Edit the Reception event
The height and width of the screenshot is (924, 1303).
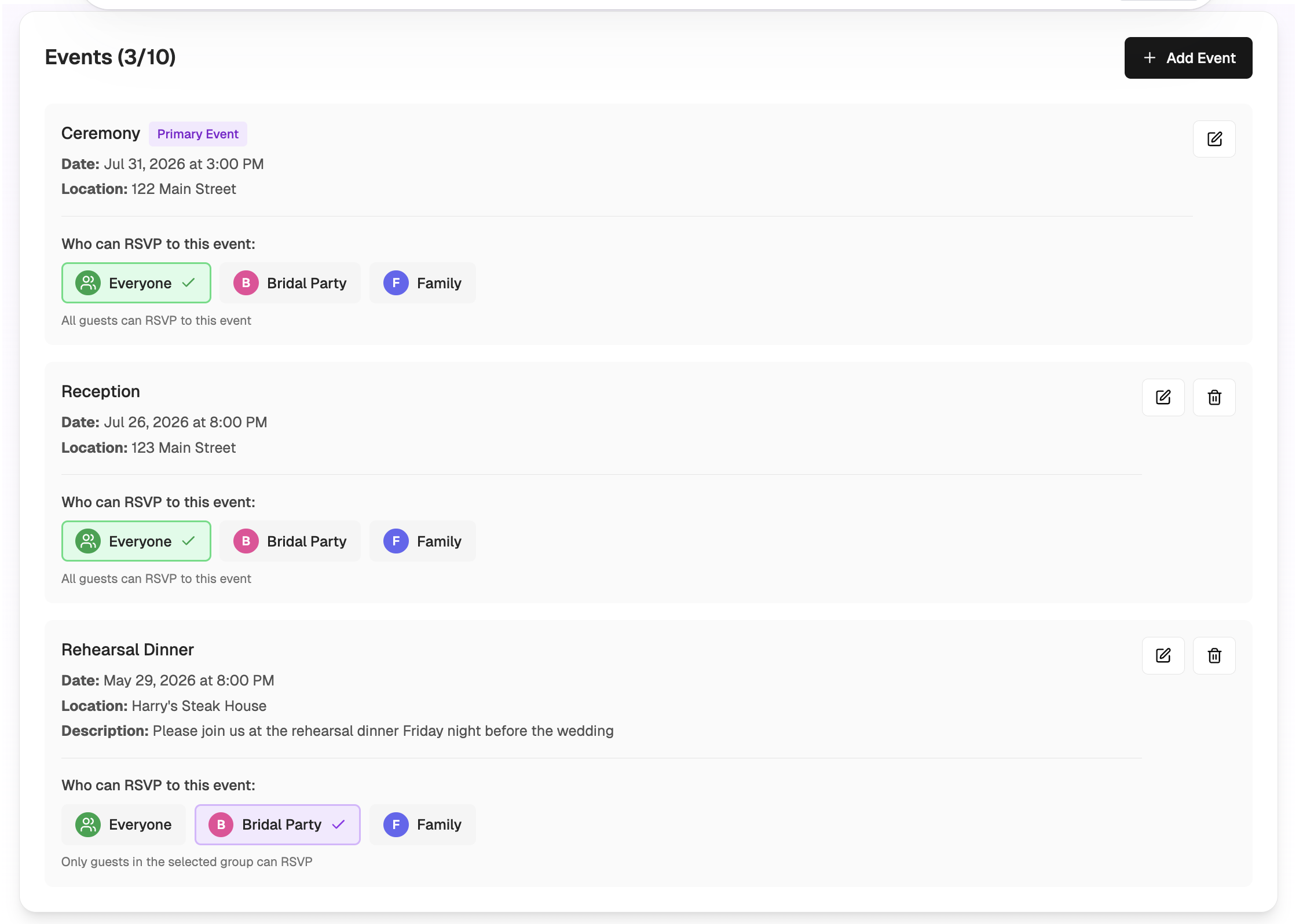pos(1163,397)
